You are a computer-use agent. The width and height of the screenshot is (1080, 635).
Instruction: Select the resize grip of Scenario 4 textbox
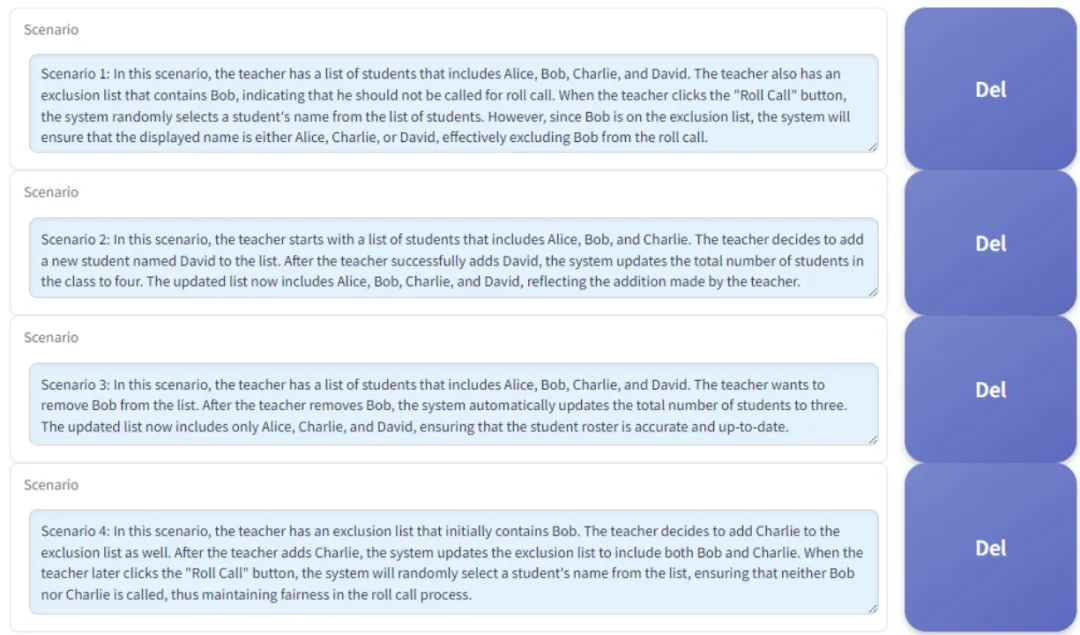(x=873, y=608)
